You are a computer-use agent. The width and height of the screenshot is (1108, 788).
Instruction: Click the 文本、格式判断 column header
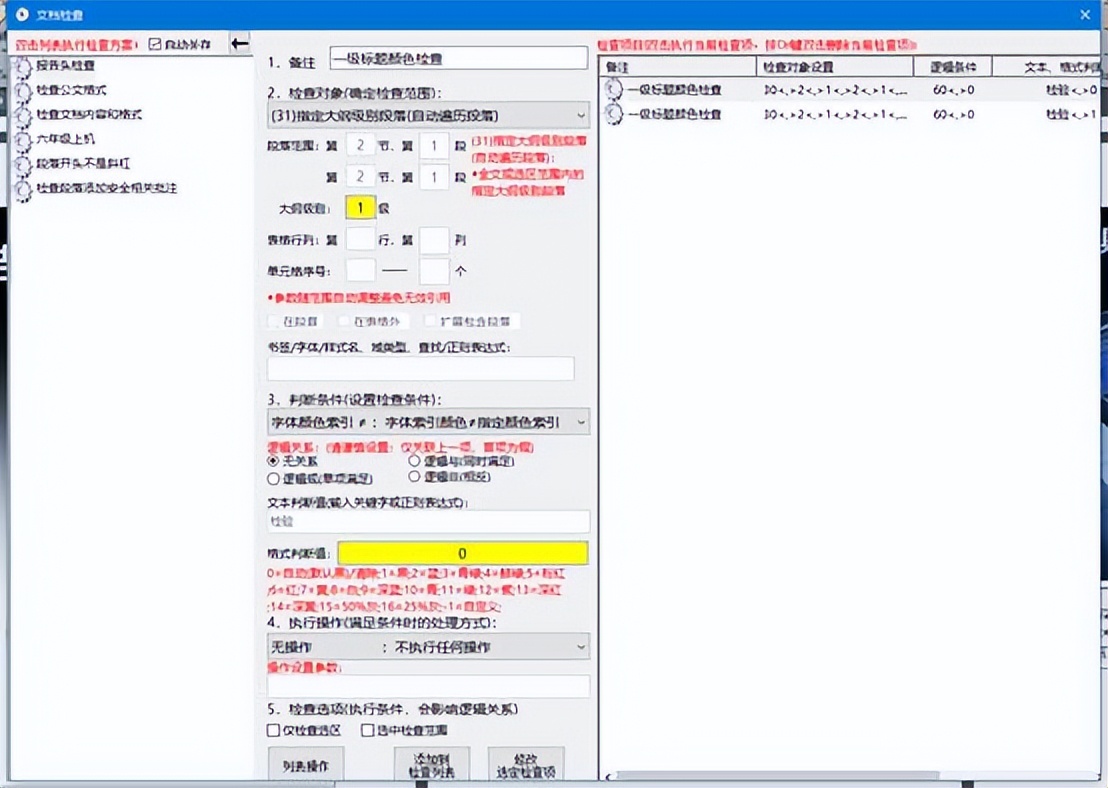click(x=1047, y=67)
